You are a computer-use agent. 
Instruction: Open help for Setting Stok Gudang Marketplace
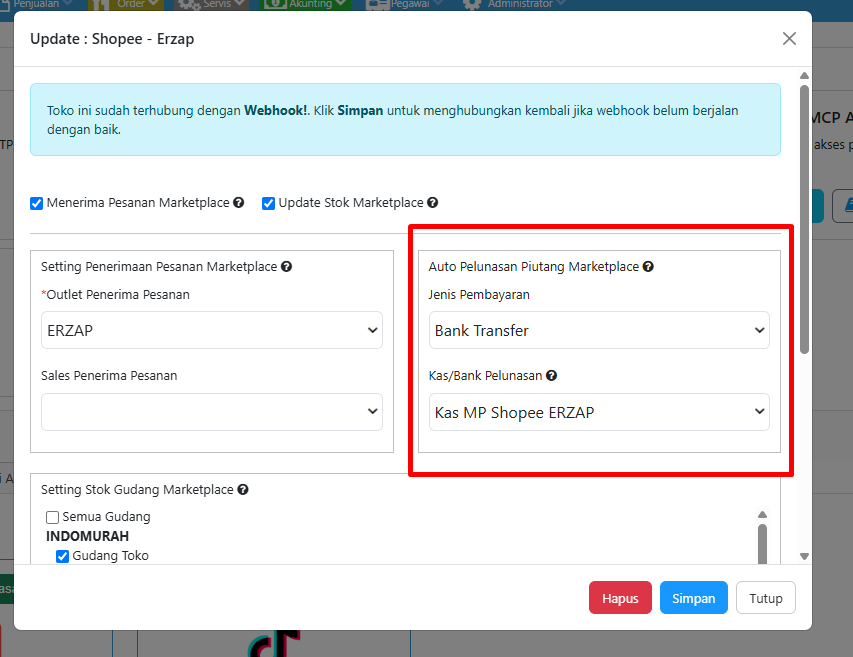pos(243,489)
